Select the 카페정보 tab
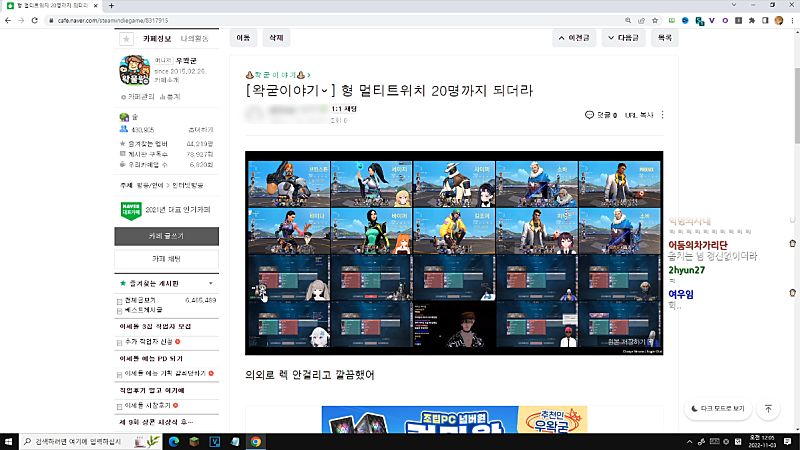Screen dimensions: 800x450 (x=157, y=39)
